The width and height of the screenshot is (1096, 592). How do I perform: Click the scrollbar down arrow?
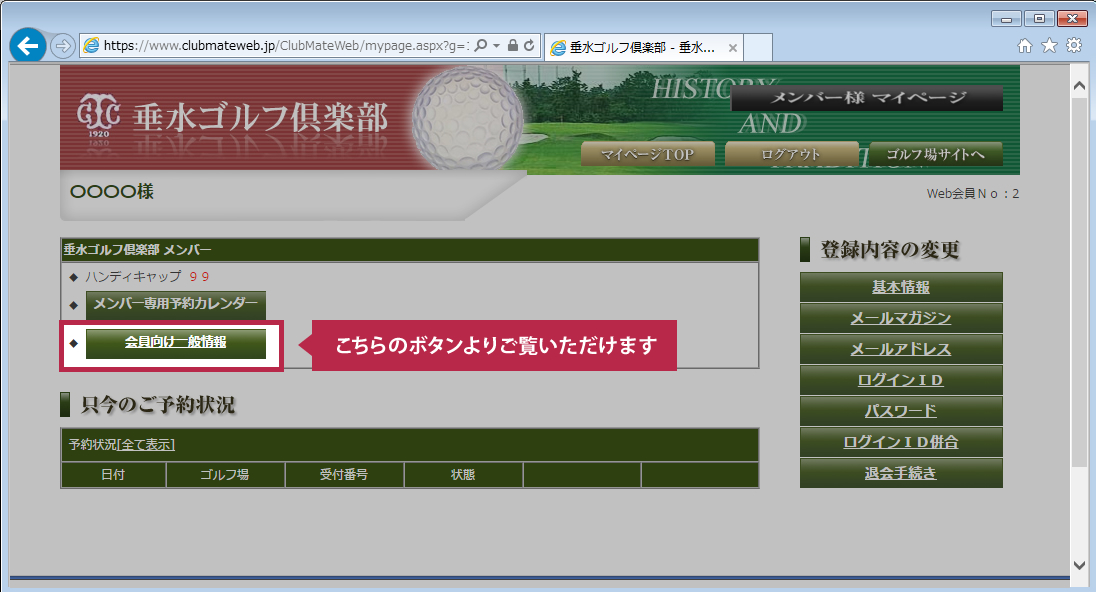pyautogui.click(x=1079, y=565)
